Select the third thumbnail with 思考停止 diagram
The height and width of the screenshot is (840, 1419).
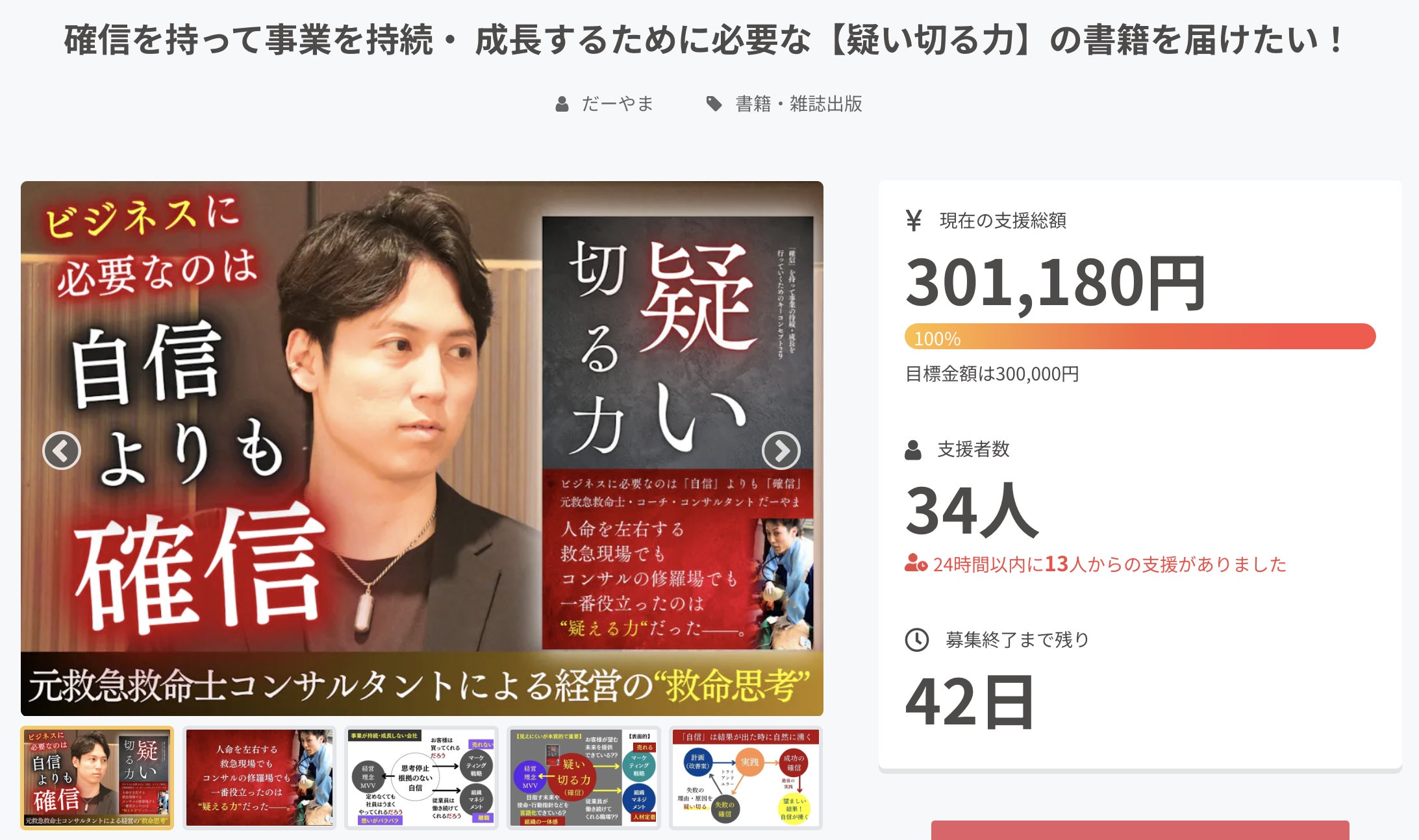tap(421, 778)
